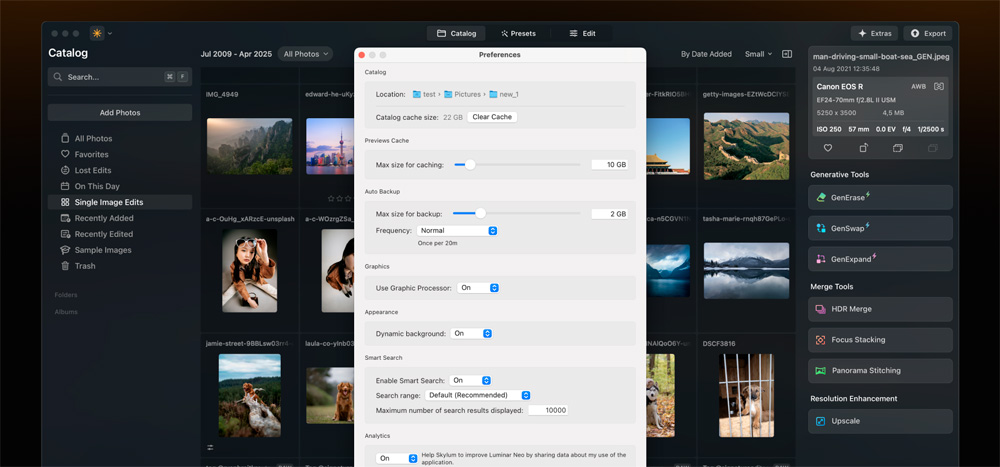Switch Enable Smart Search On selector

point(470,381)
